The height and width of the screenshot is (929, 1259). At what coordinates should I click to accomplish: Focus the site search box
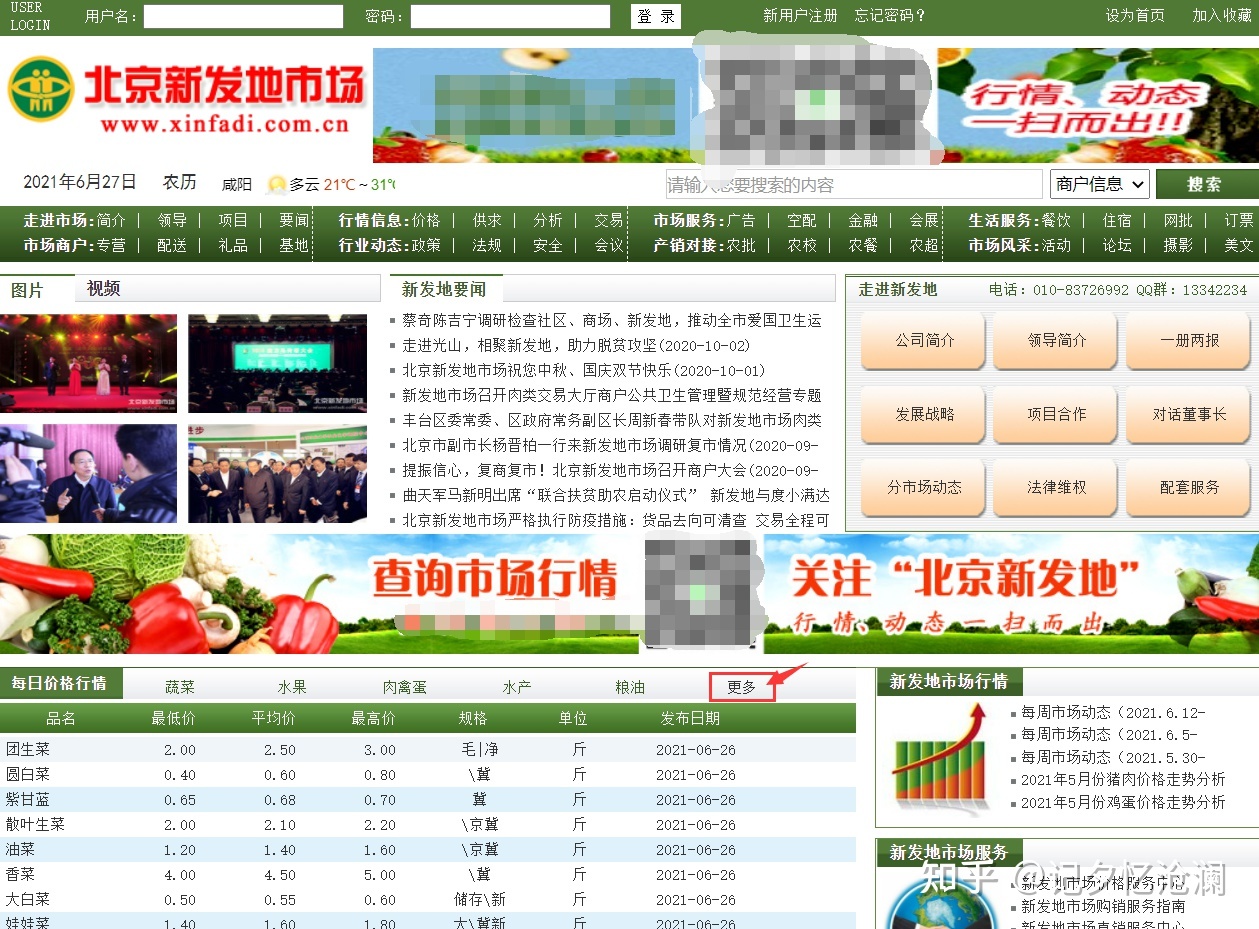coord(853,184)
